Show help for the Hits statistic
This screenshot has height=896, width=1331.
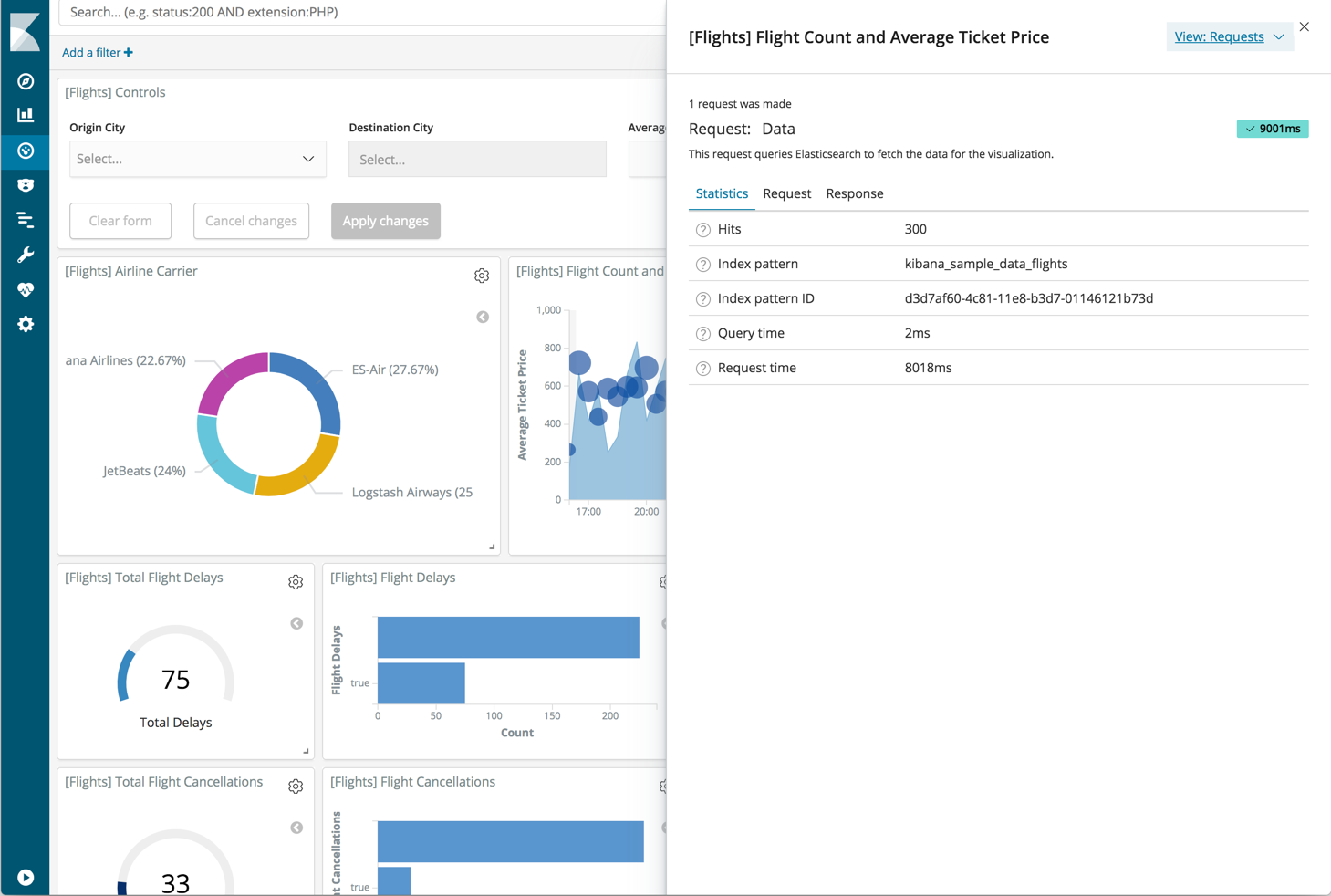(x=702, y=230)
